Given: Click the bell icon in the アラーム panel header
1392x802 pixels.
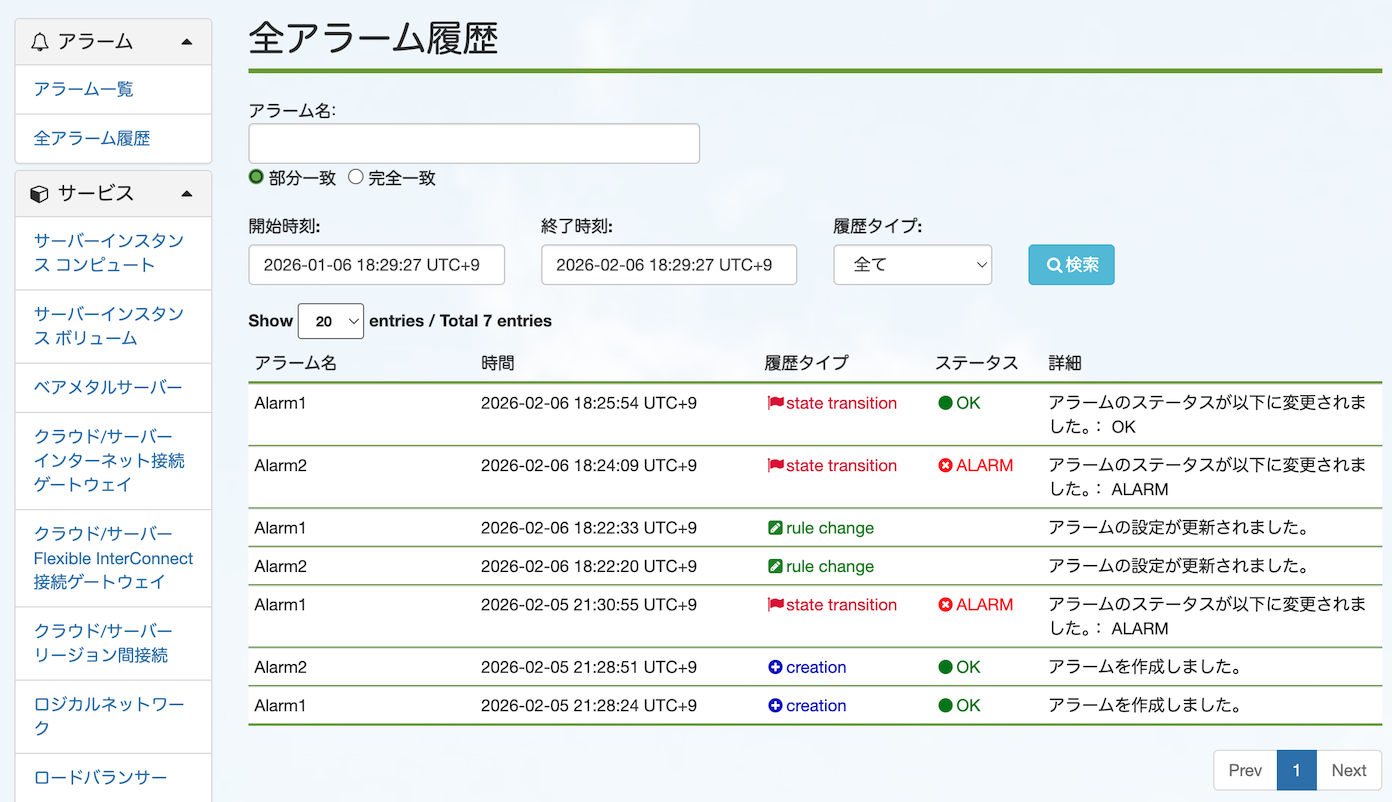Looking at the screenshot, I should 40,41.
